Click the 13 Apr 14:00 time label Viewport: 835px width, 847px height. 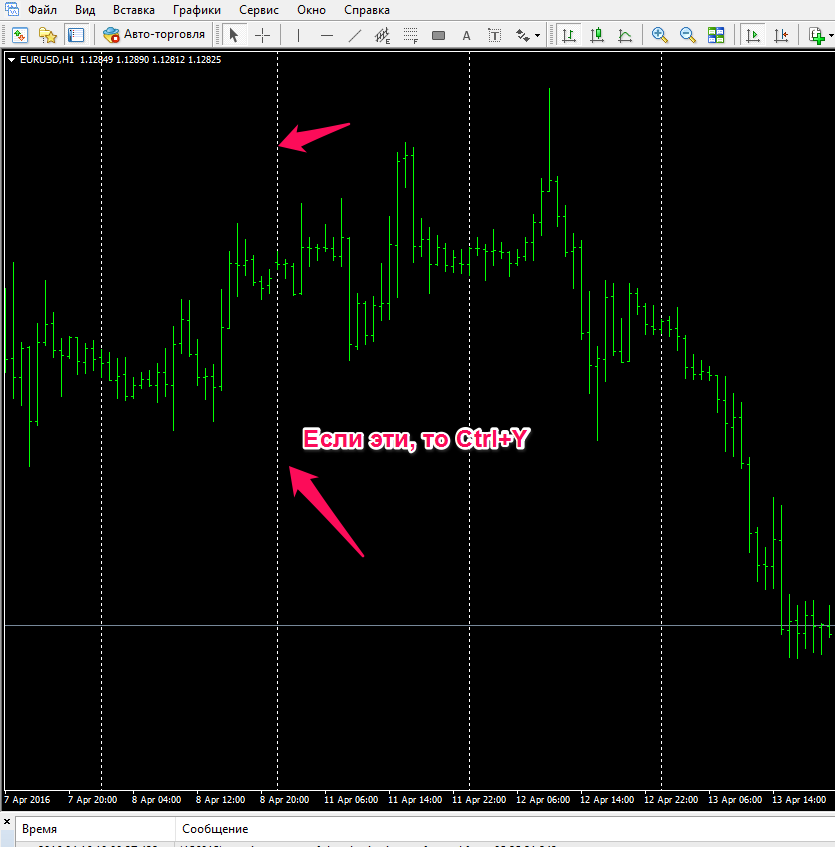(x=799, y=799)
